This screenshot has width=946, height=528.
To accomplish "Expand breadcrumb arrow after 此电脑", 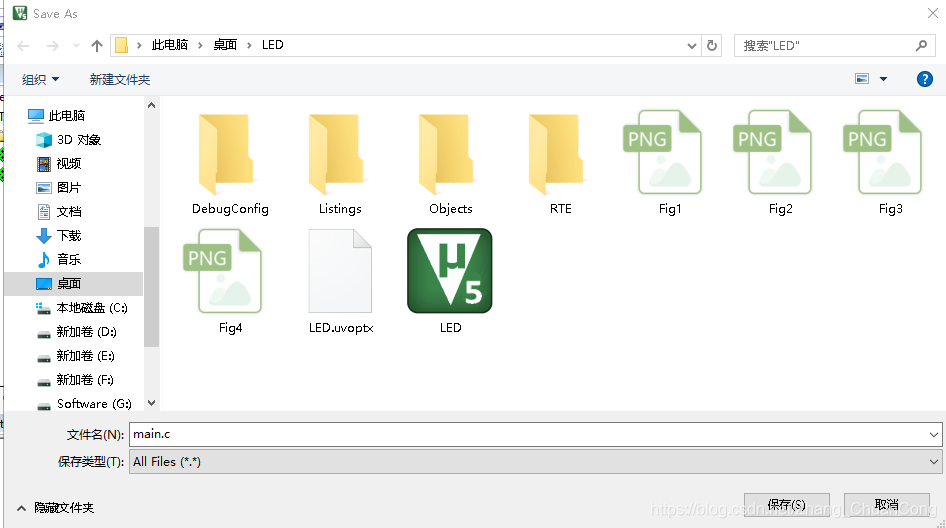I will pyautogui.click(x=200, y=45).
